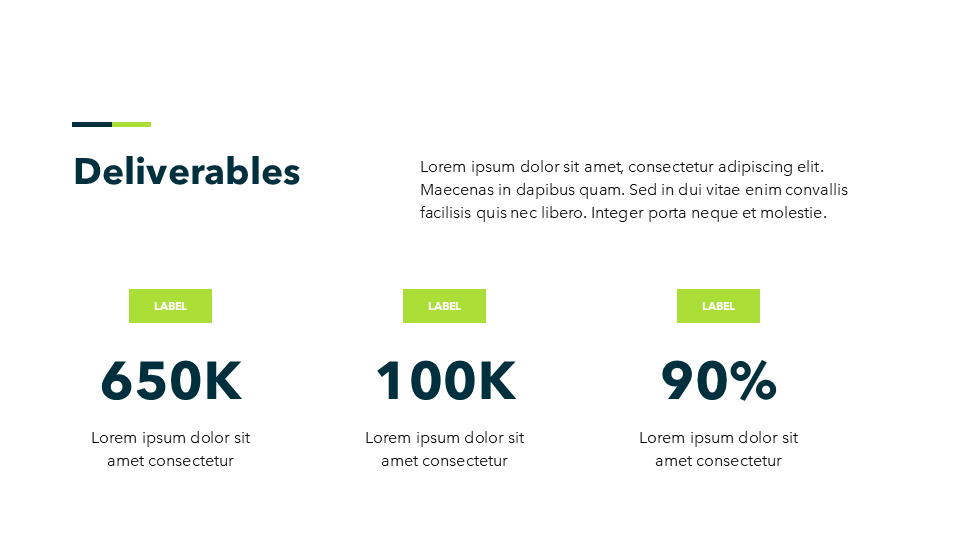Screen dimensions: 960x540
Task: Select the dark navy accent line segment
Action: click(92, 124)
